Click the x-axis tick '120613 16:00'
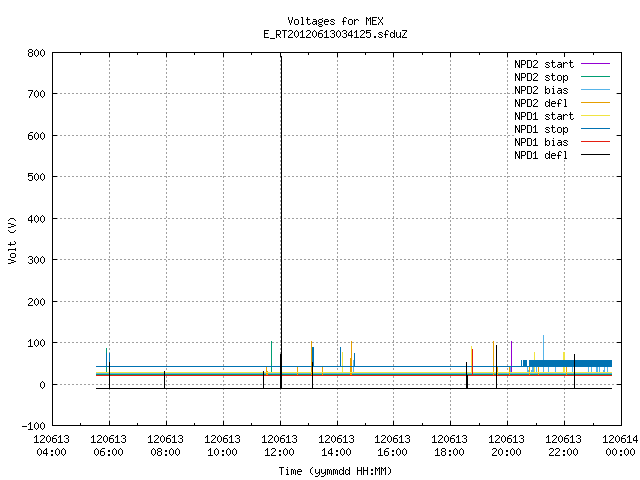Viewport: 640px width, 480px height. [393, 446]
